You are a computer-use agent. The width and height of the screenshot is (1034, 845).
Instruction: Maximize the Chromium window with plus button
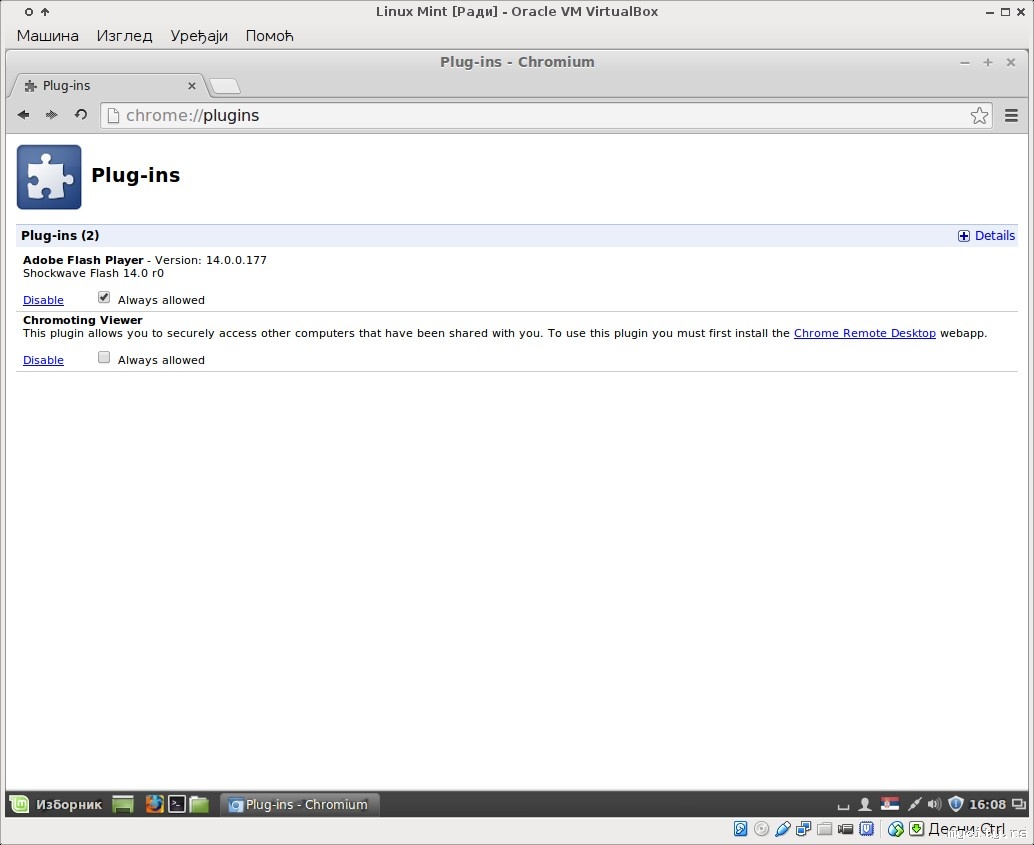[988, 62]
